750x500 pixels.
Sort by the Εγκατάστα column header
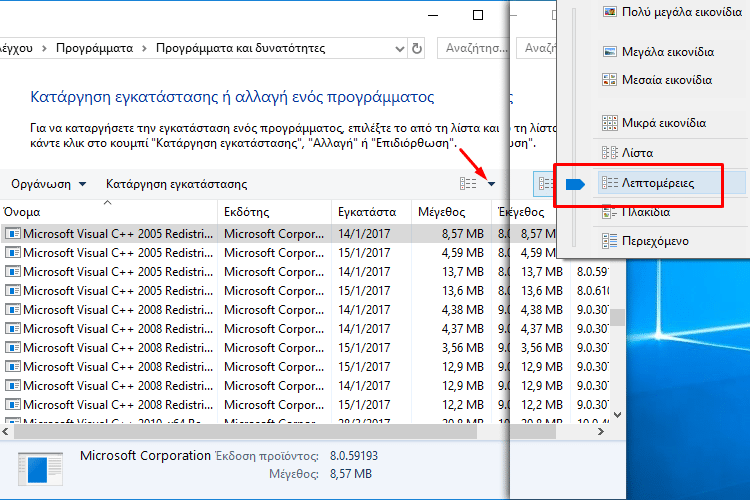coord(371,212)
